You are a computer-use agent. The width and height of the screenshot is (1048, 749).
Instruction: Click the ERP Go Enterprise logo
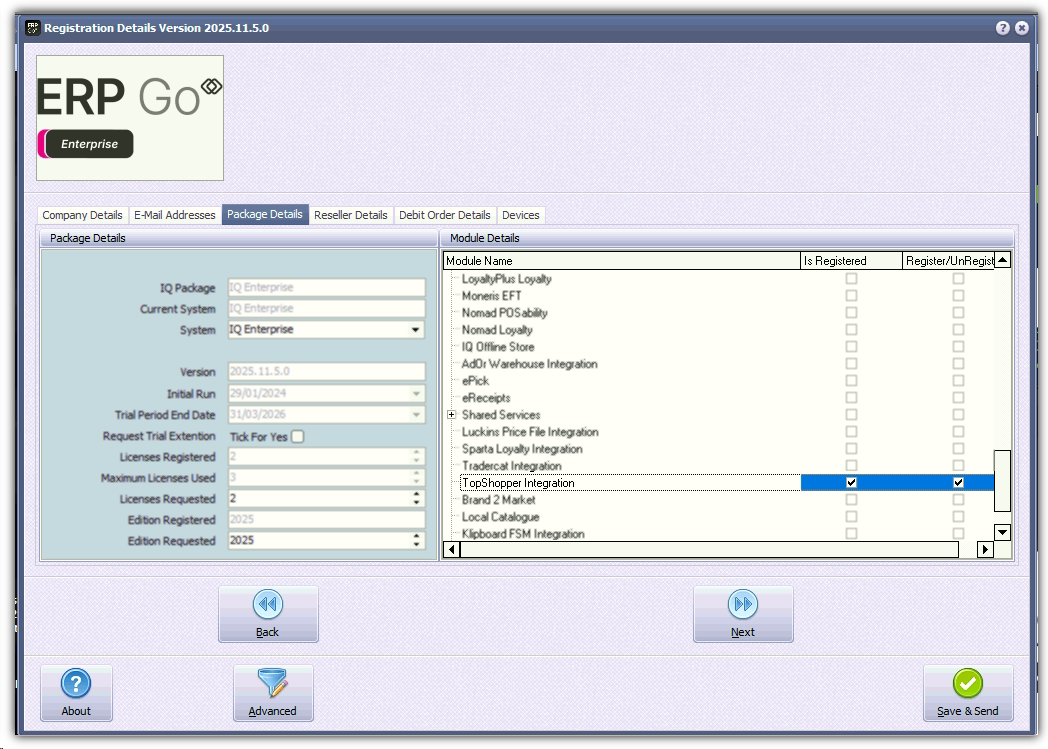tap(130, 118)
